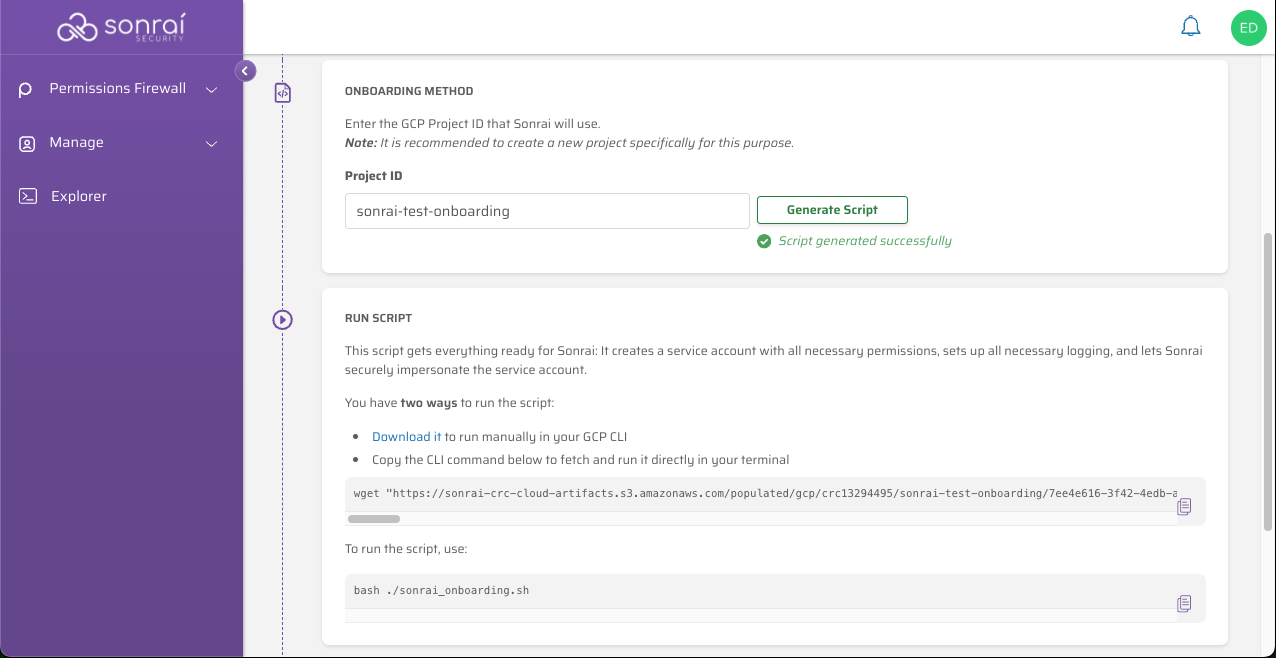This screenshot has height=658, width=1276.
Task: Click the page's vertical scrollbar thumb
Action: (1268, 380)
